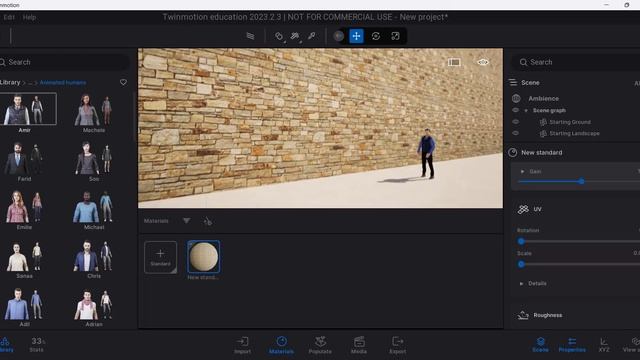
Task: Hide the Starting Ground object
Action: 516,122
